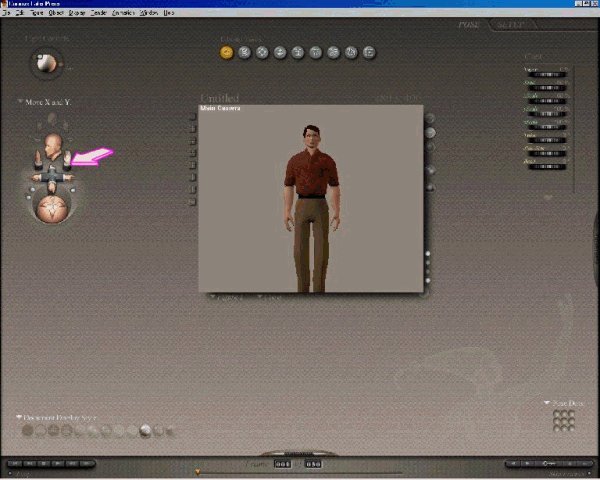Open the Window menu
This screenshot has width=600, height=480.
(x=149, y=13)
